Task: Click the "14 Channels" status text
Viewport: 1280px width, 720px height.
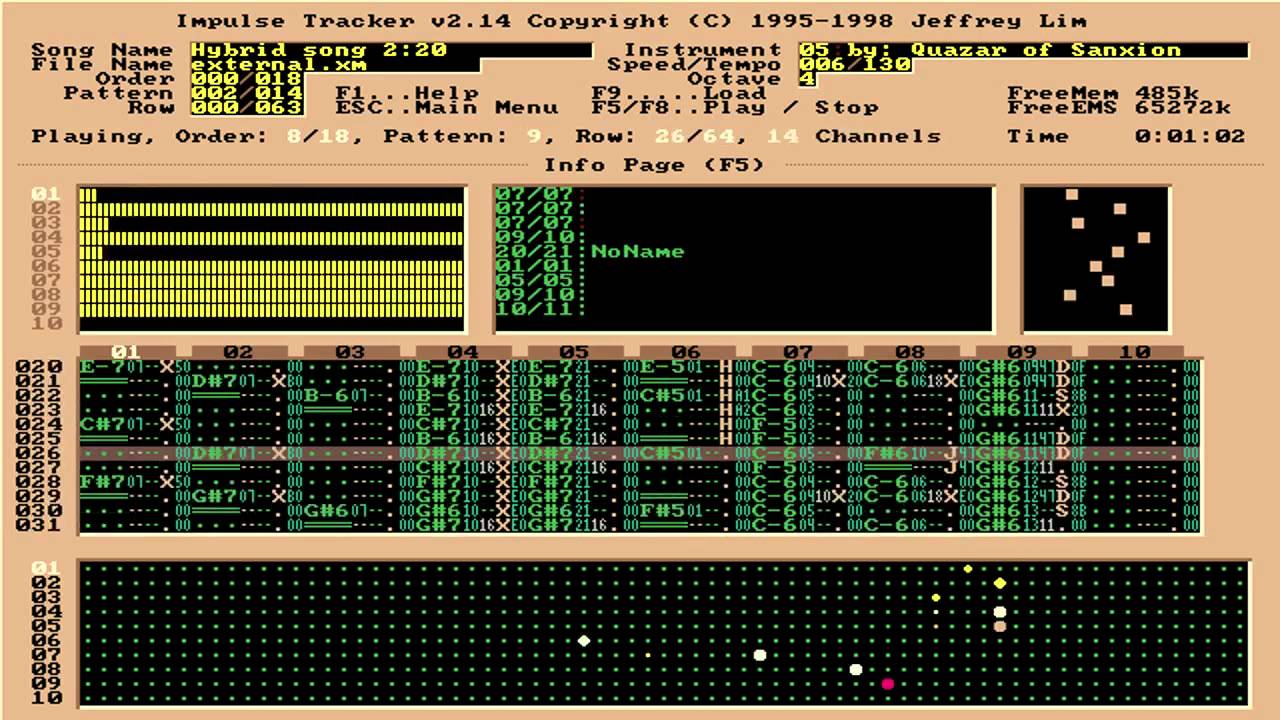Action: [854, 136]
